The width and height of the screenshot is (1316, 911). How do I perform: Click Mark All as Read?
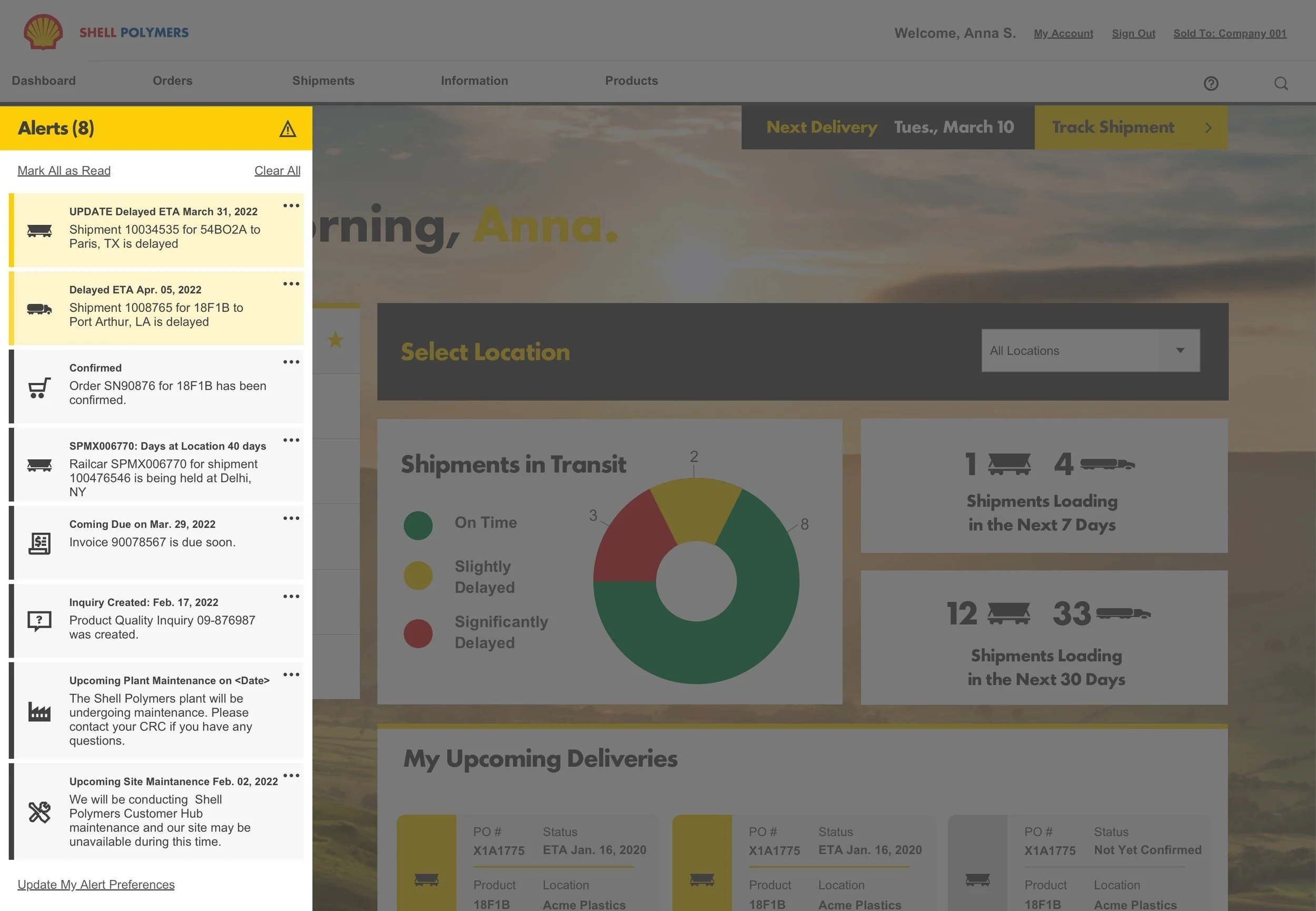click(64, 171)
